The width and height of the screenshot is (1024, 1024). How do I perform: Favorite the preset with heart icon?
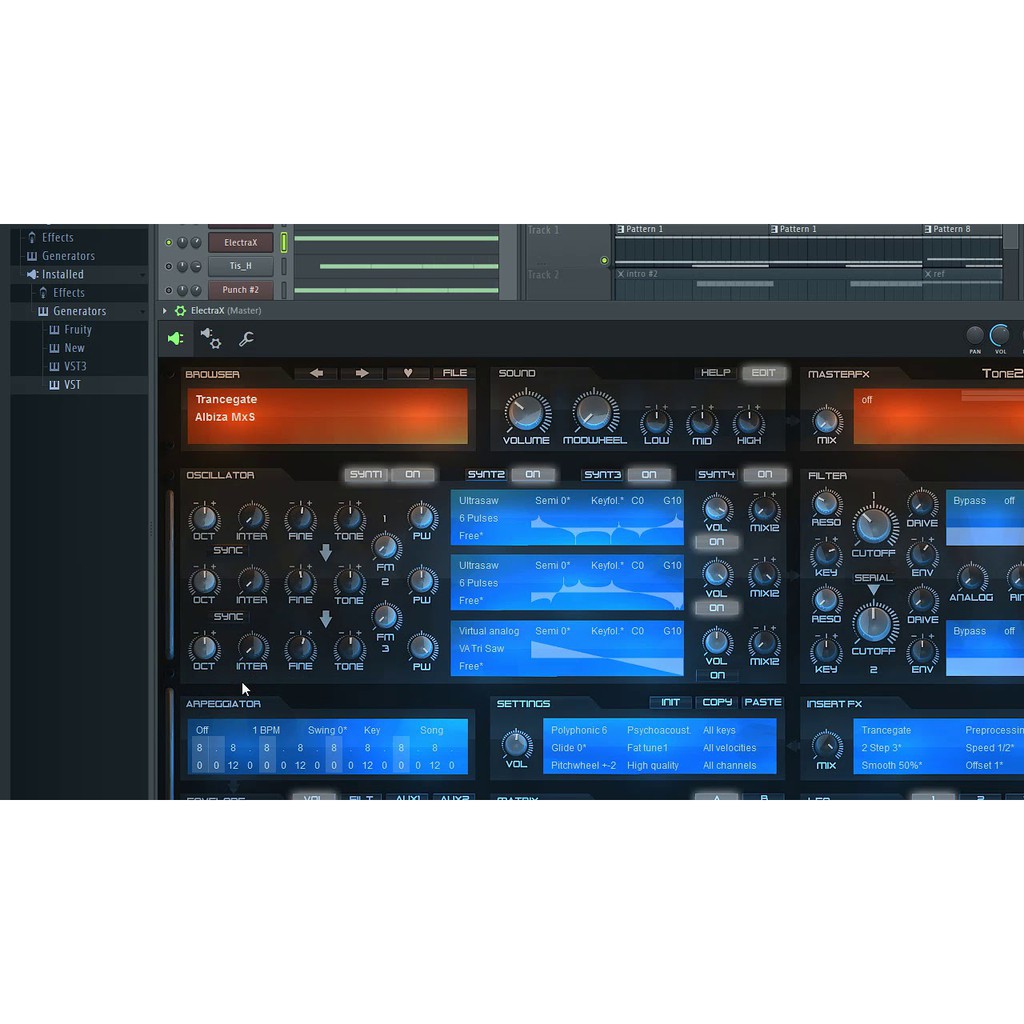click(x=408, y=373)
